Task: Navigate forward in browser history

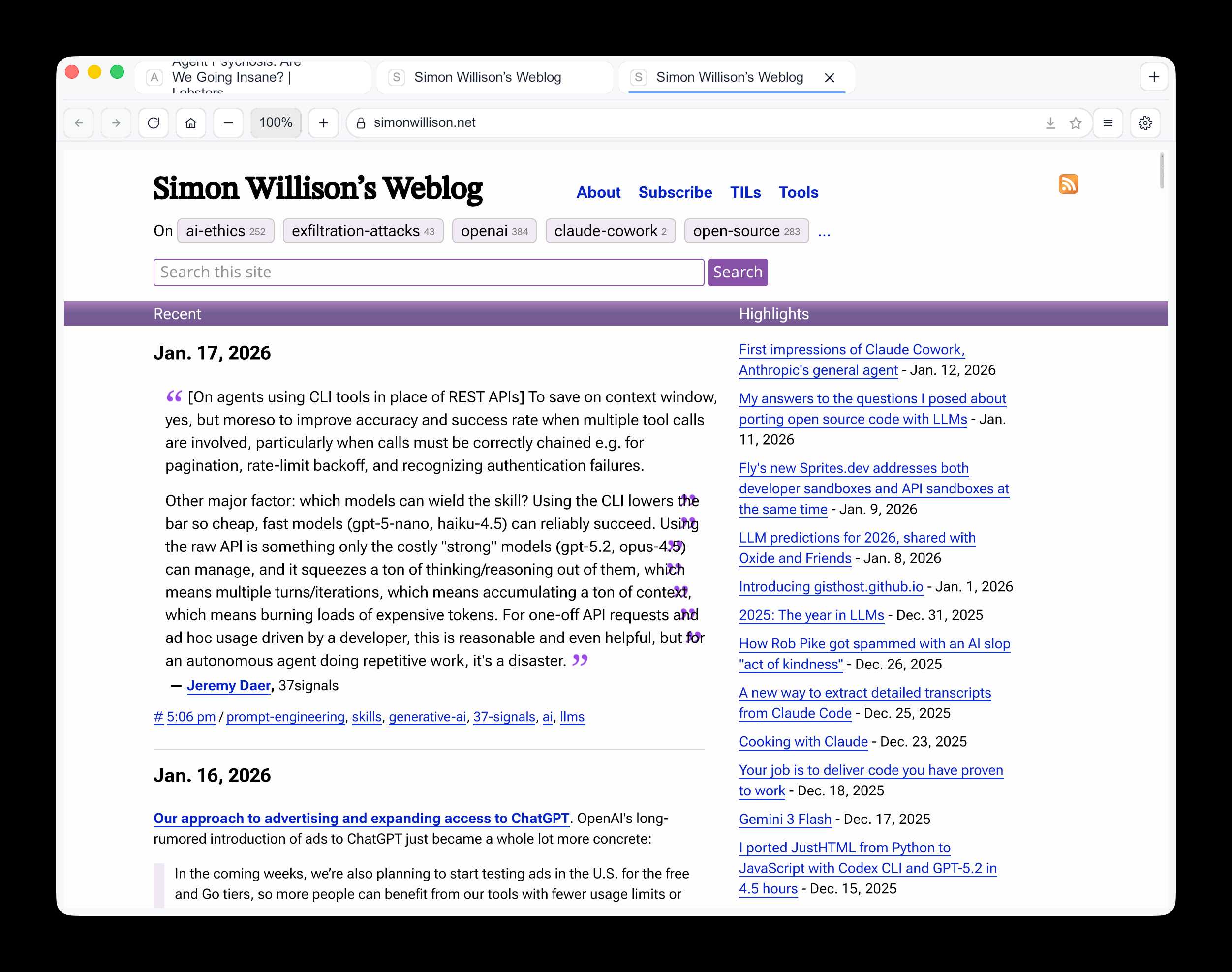Action: (116, 122)
